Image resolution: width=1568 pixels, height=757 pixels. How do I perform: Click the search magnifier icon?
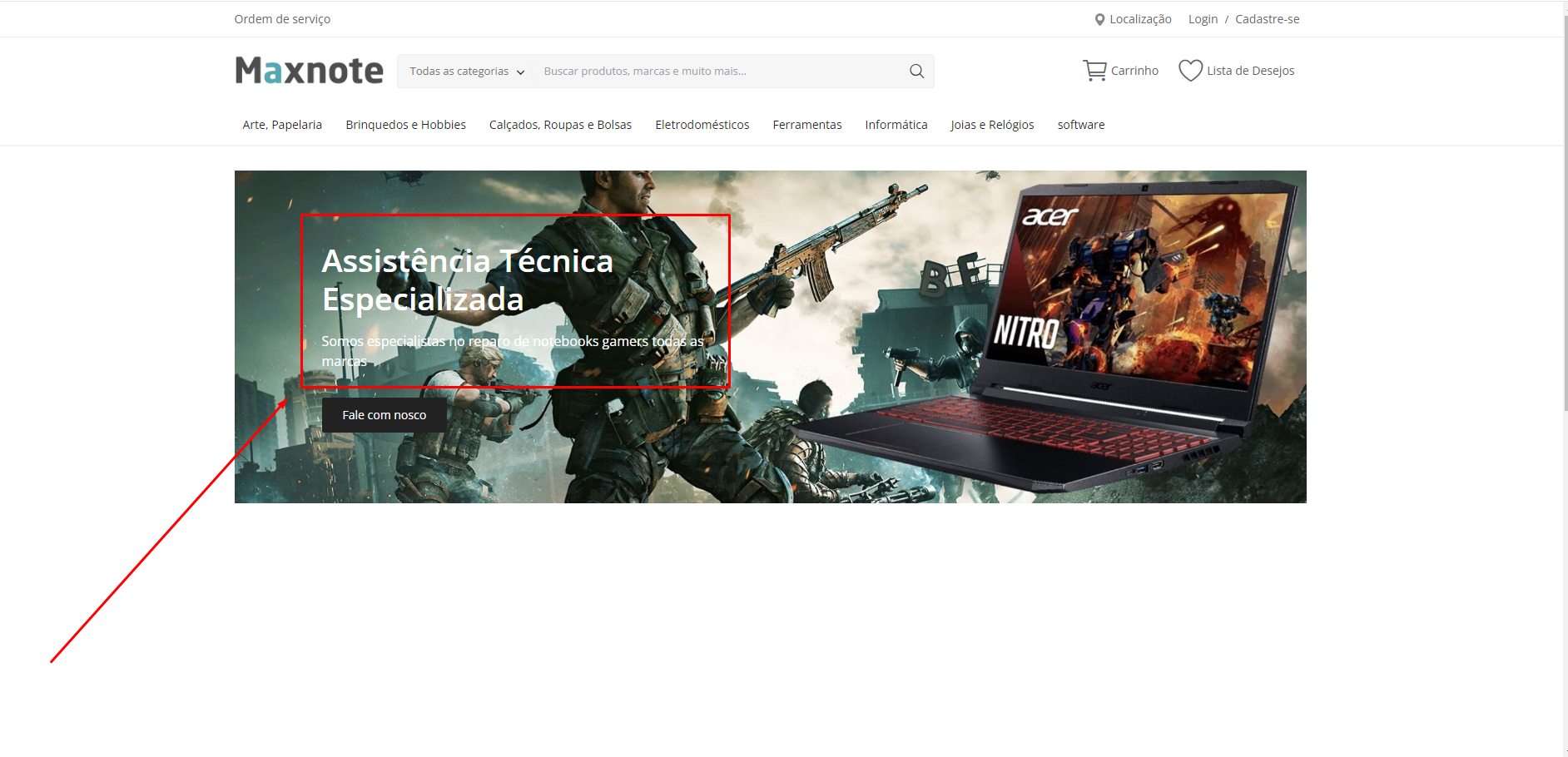pos(916,72)
